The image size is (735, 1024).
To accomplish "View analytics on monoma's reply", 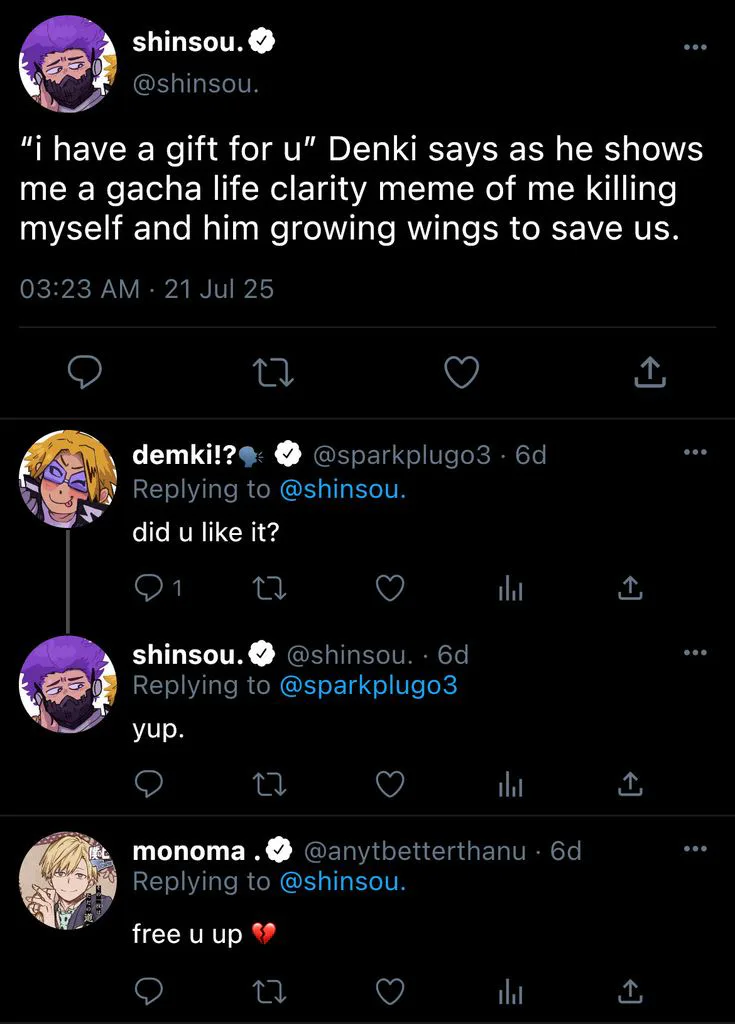I will click(510, 990).
